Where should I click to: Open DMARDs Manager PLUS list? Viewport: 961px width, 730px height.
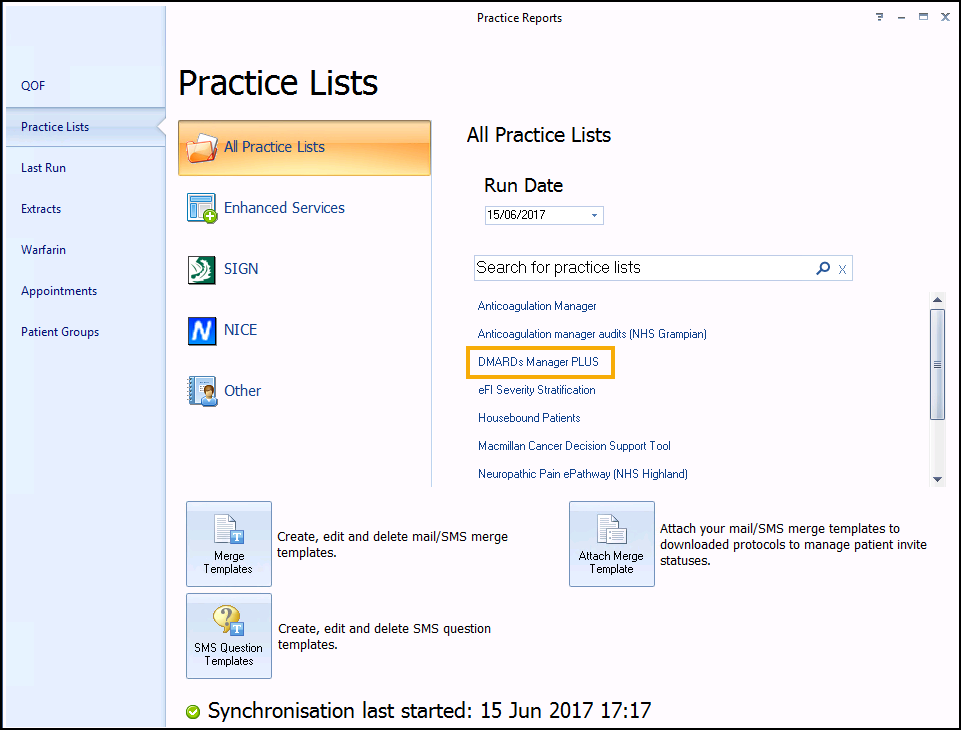coord(537,362)
